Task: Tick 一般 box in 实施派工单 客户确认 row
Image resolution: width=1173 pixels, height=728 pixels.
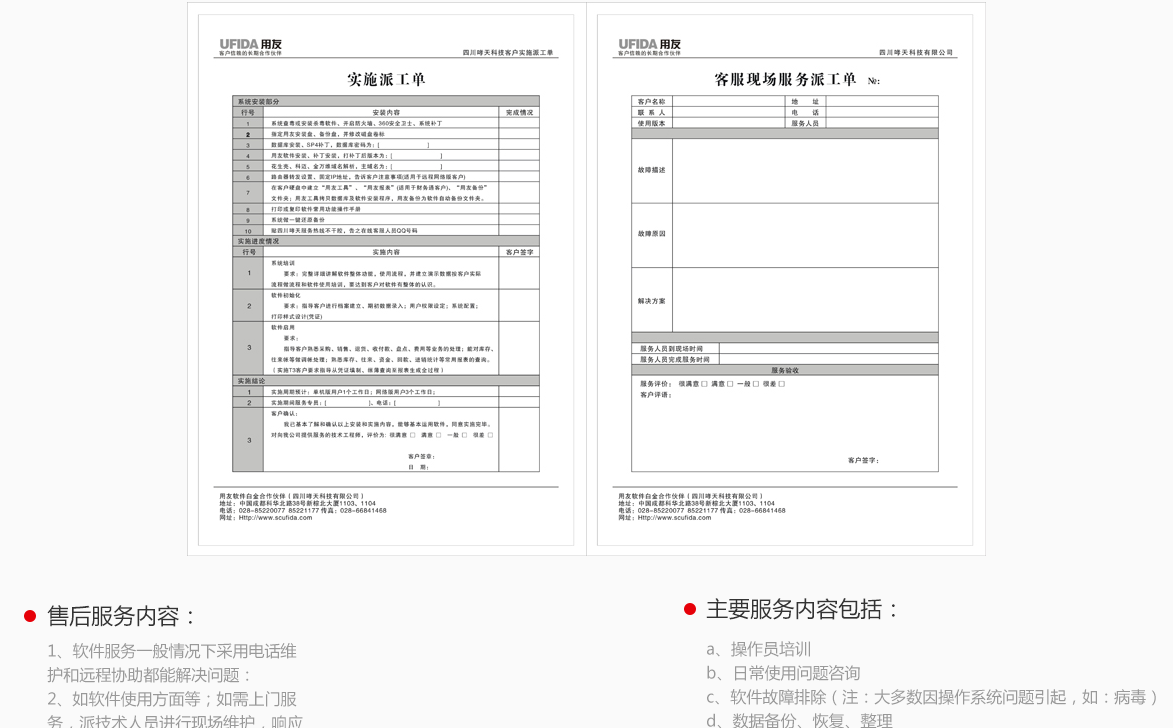Action: [464, 435]
